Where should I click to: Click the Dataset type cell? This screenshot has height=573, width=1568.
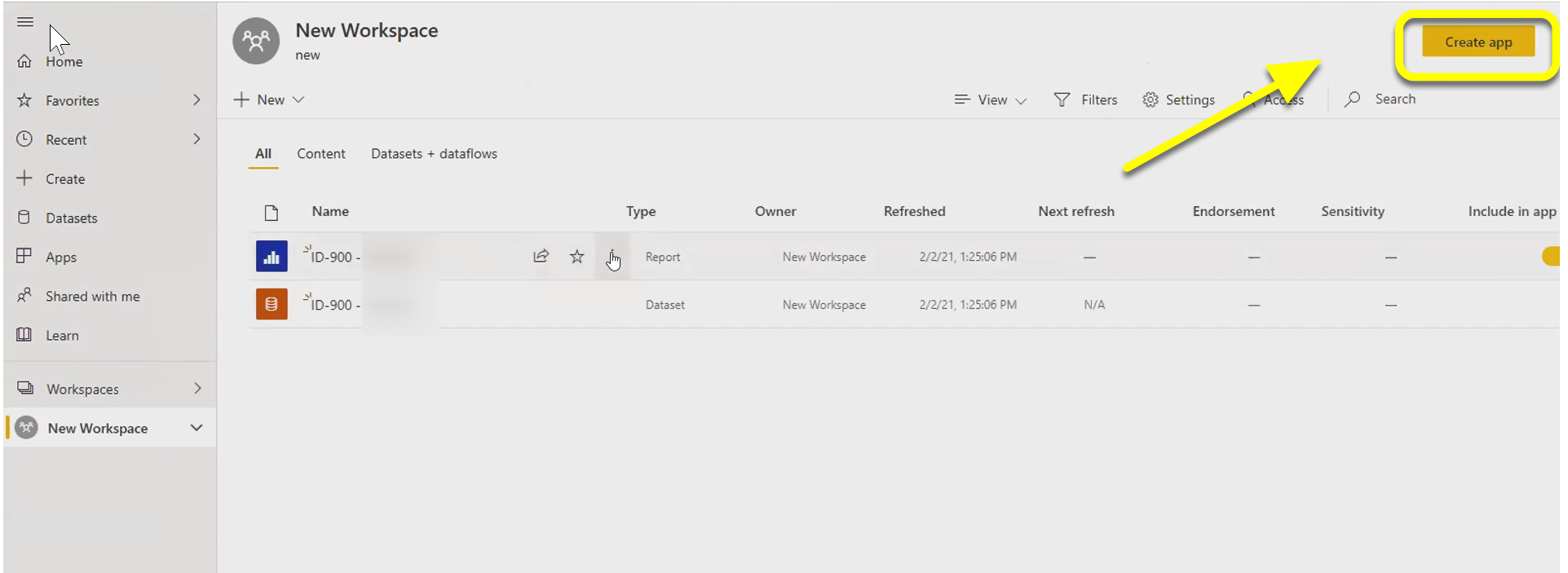(665, 306)
